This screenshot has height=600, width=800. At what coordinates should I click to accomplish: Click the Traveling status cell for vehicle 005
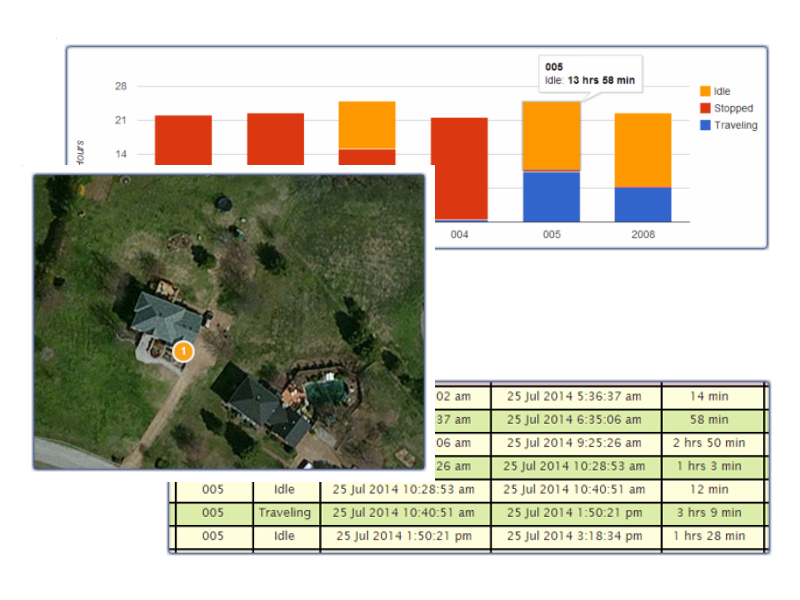[284, 513]
